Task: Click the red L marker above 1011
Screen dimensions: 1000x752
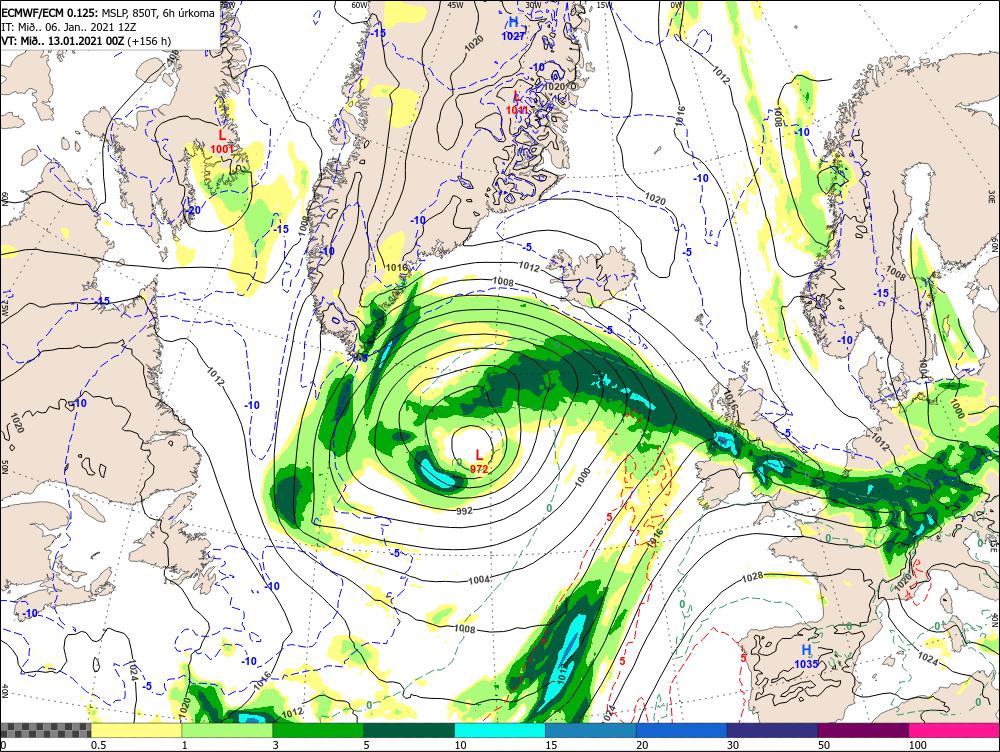Action: click(x=517, y=97)
